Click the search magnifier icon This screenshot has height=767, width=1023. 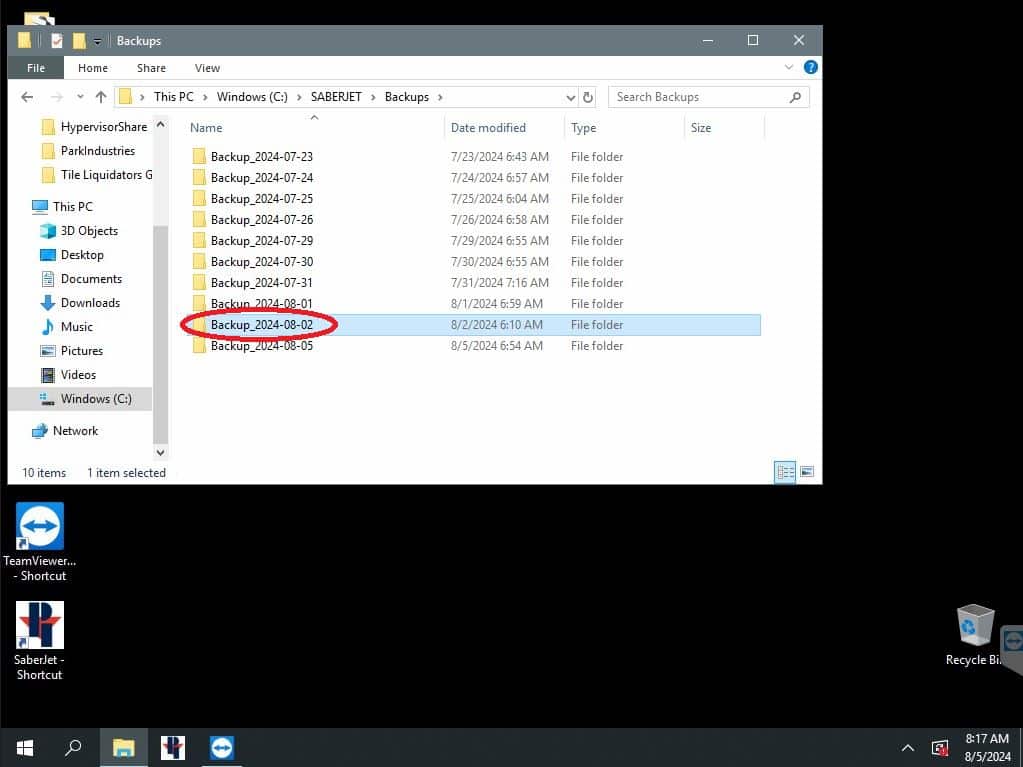coord(795,97)
